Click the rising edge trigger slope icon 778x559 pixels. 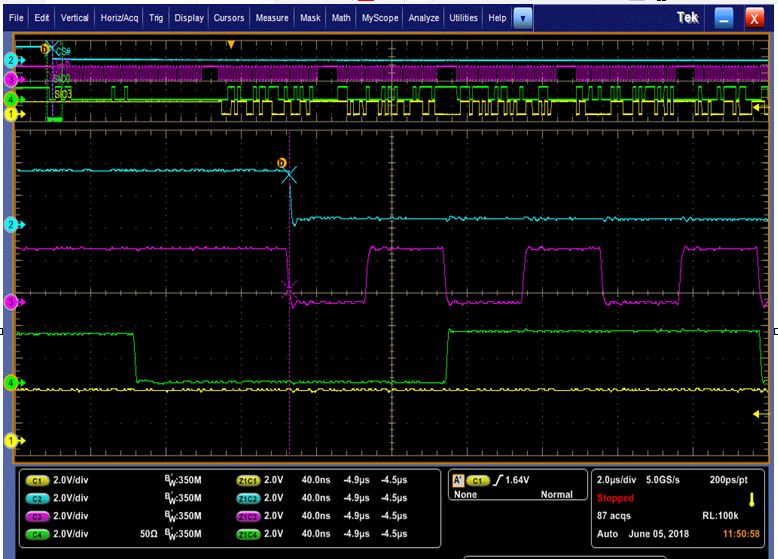[x=498, y=480]
